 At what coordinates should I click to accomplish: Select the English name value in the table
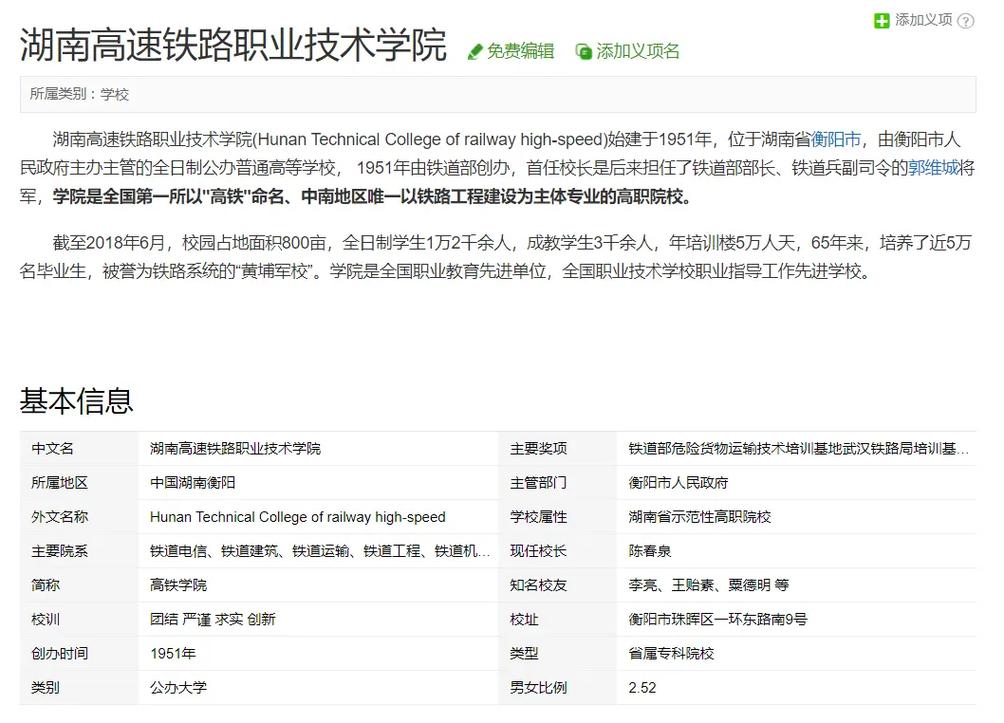point(298,517)
